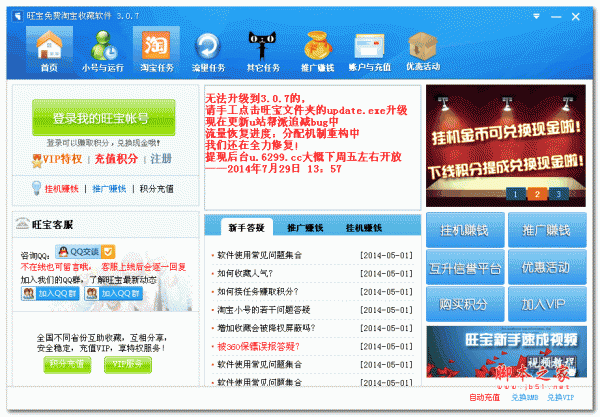Click the blue 推广赚钱 link under login

[x=109, y=189]
